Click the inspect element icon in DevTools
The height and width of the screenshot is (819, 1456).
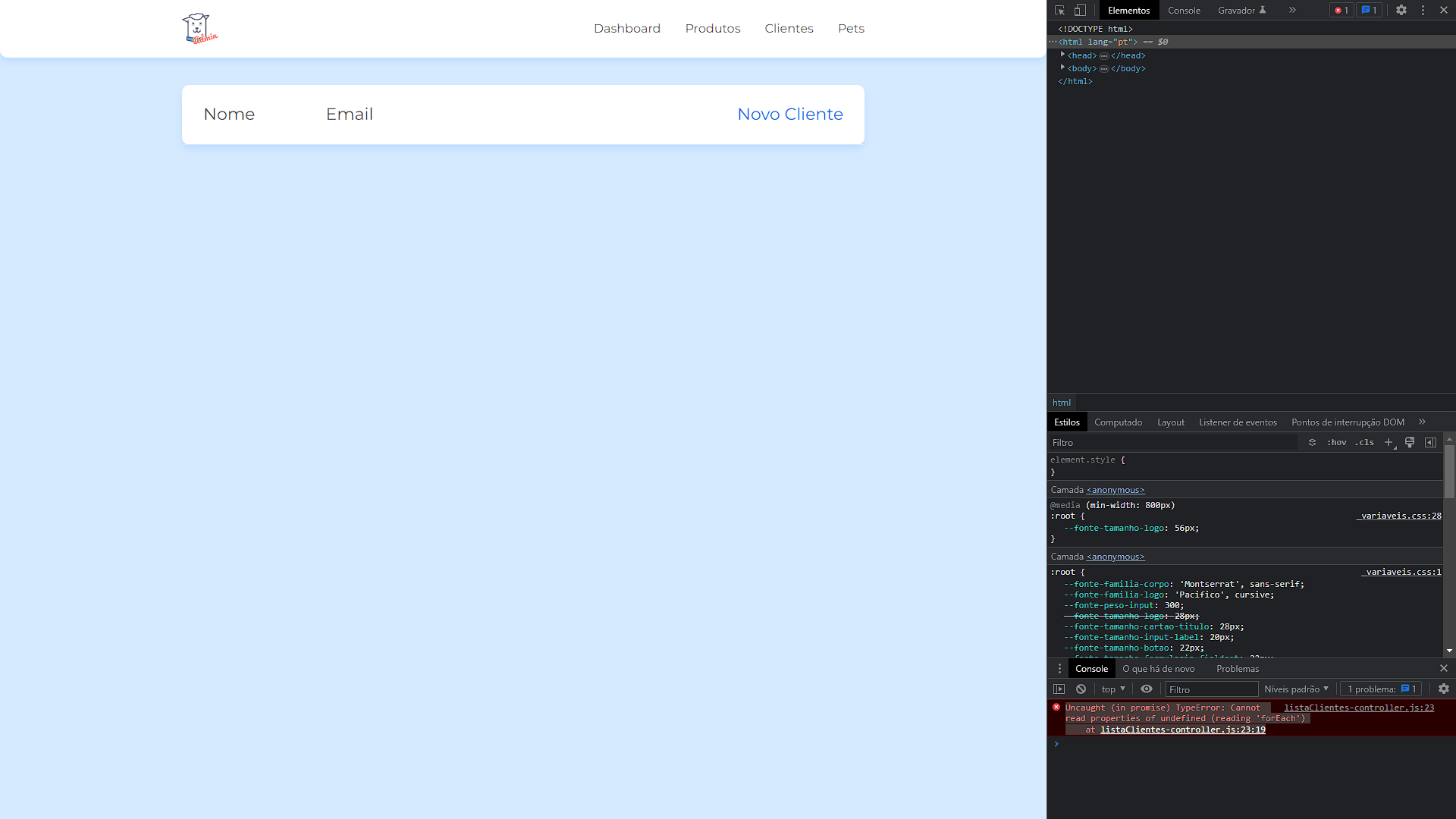click(1060, 10)
